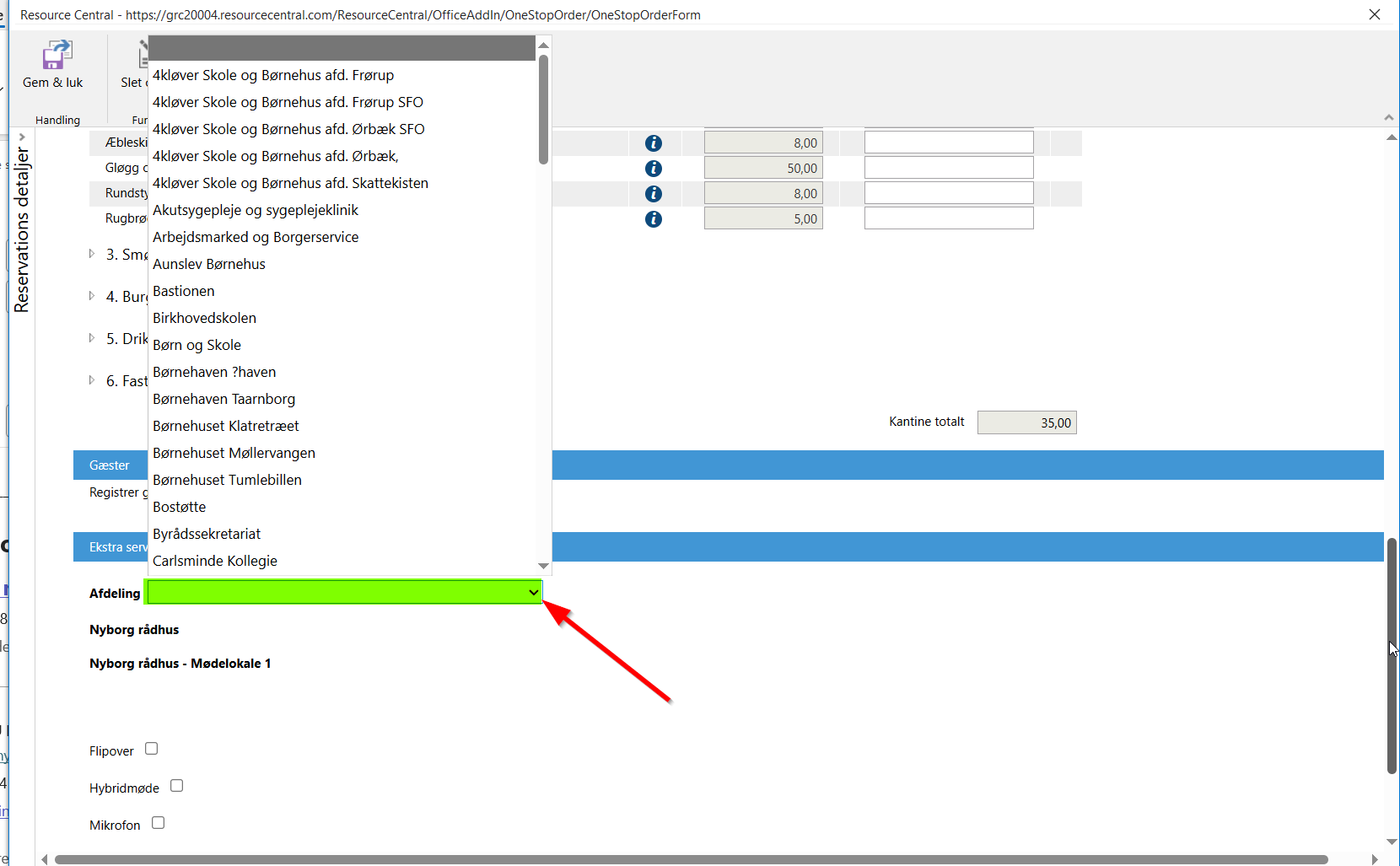Select Carlsminde Kollegie from the list
The image size is (1400, 866).
point(215,561)
